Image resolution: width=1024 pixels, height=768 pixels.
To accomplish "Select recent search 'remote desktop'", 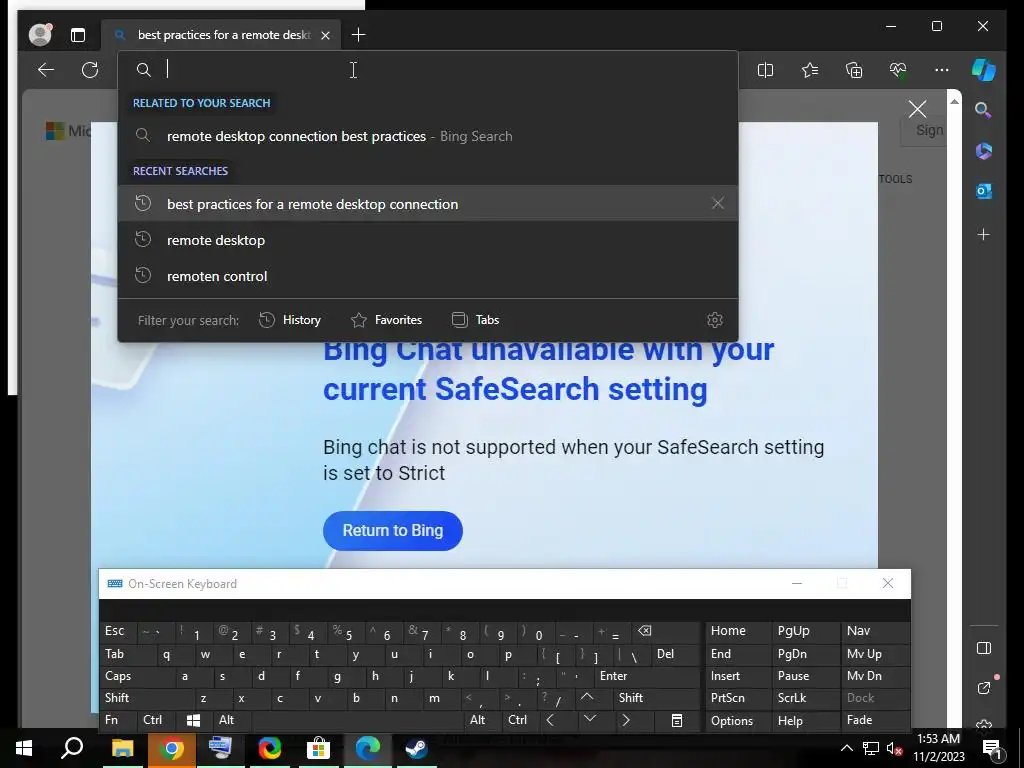I will coord(428,240).
